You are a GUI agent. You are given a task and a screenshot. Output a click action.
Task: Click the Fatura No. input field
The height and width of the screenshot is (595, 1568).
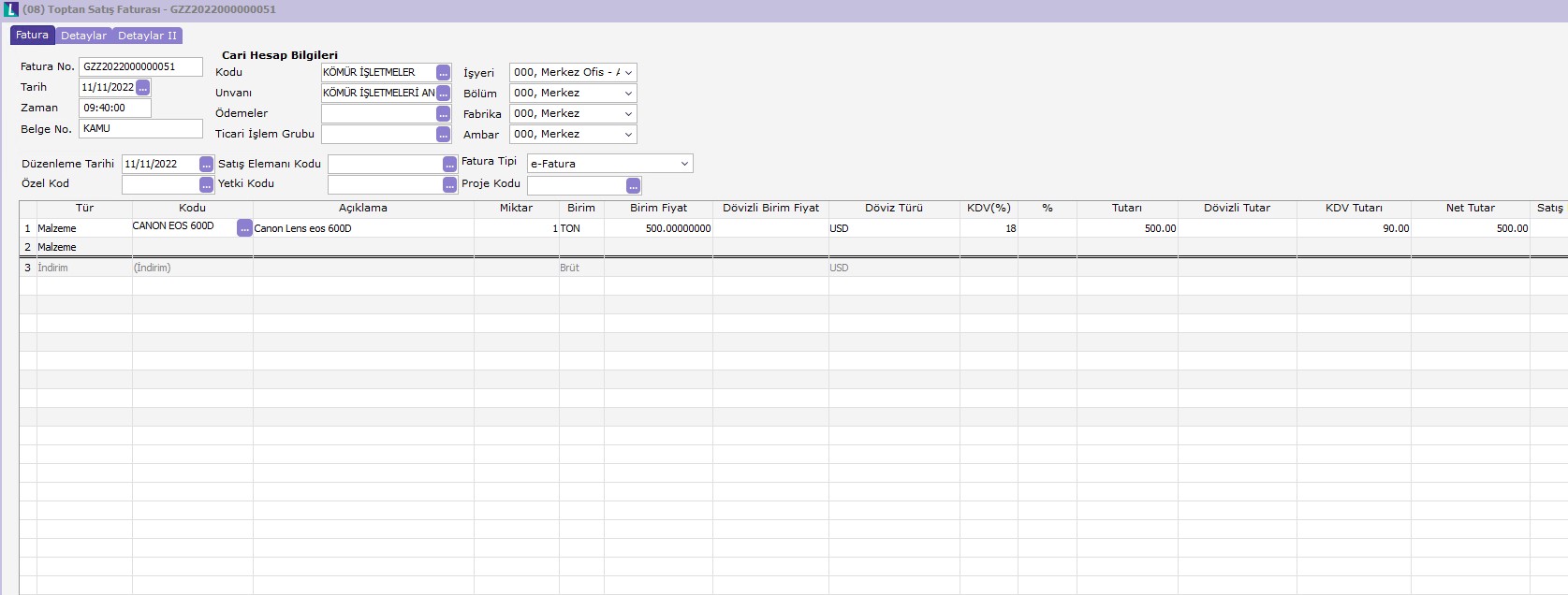tap(140, 67)
